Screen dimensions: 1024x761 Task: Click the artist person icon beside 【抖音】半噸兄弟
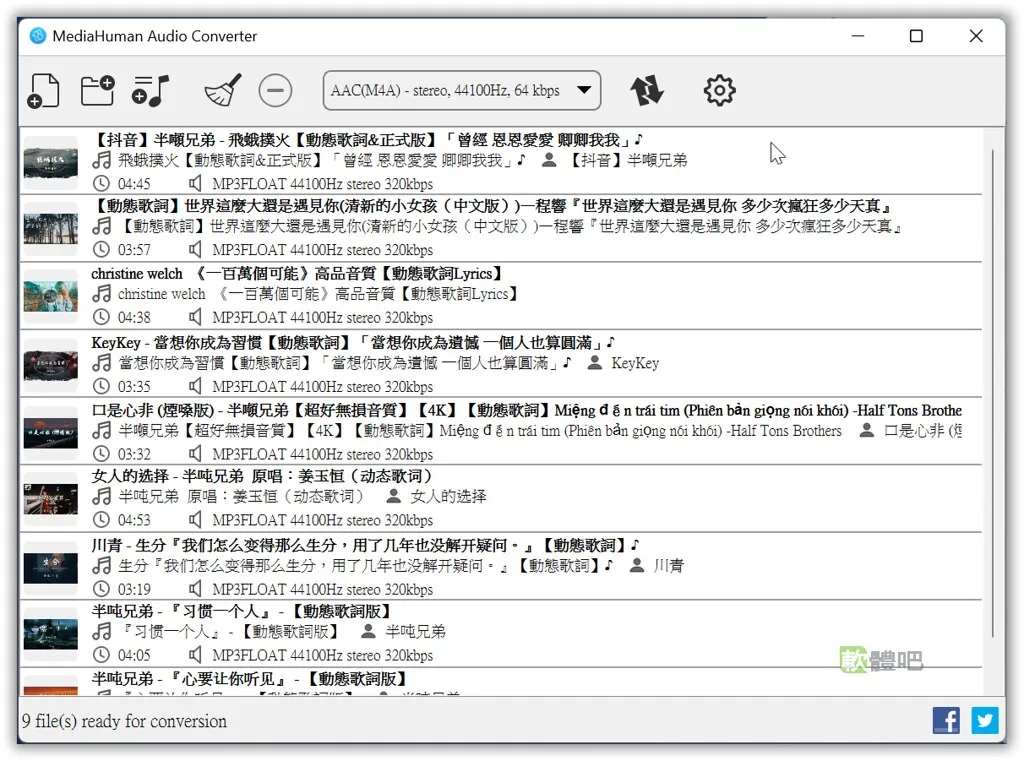point(549,159)
